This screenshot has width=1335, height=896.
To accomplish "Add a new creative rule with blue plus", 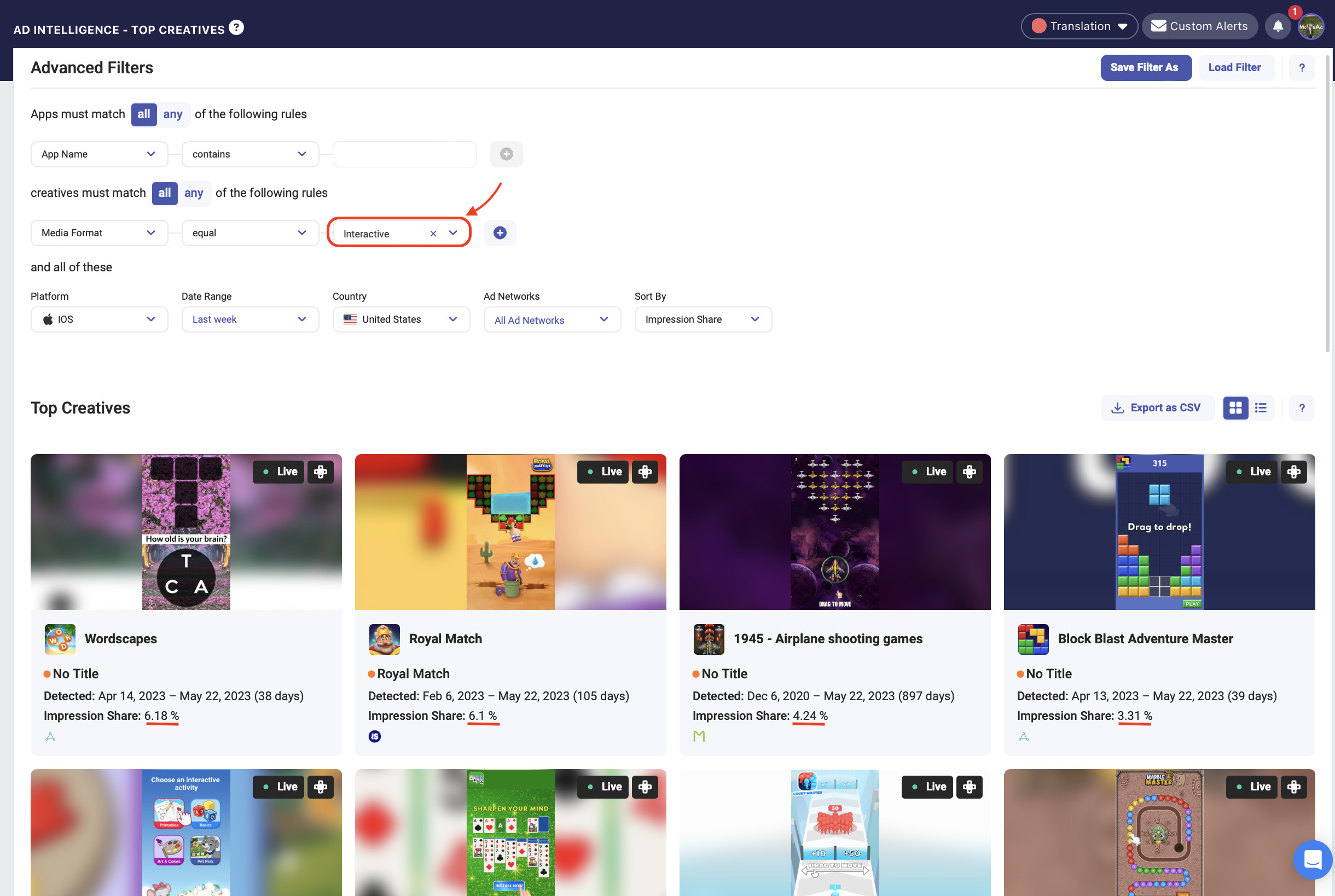I will 500,232.
